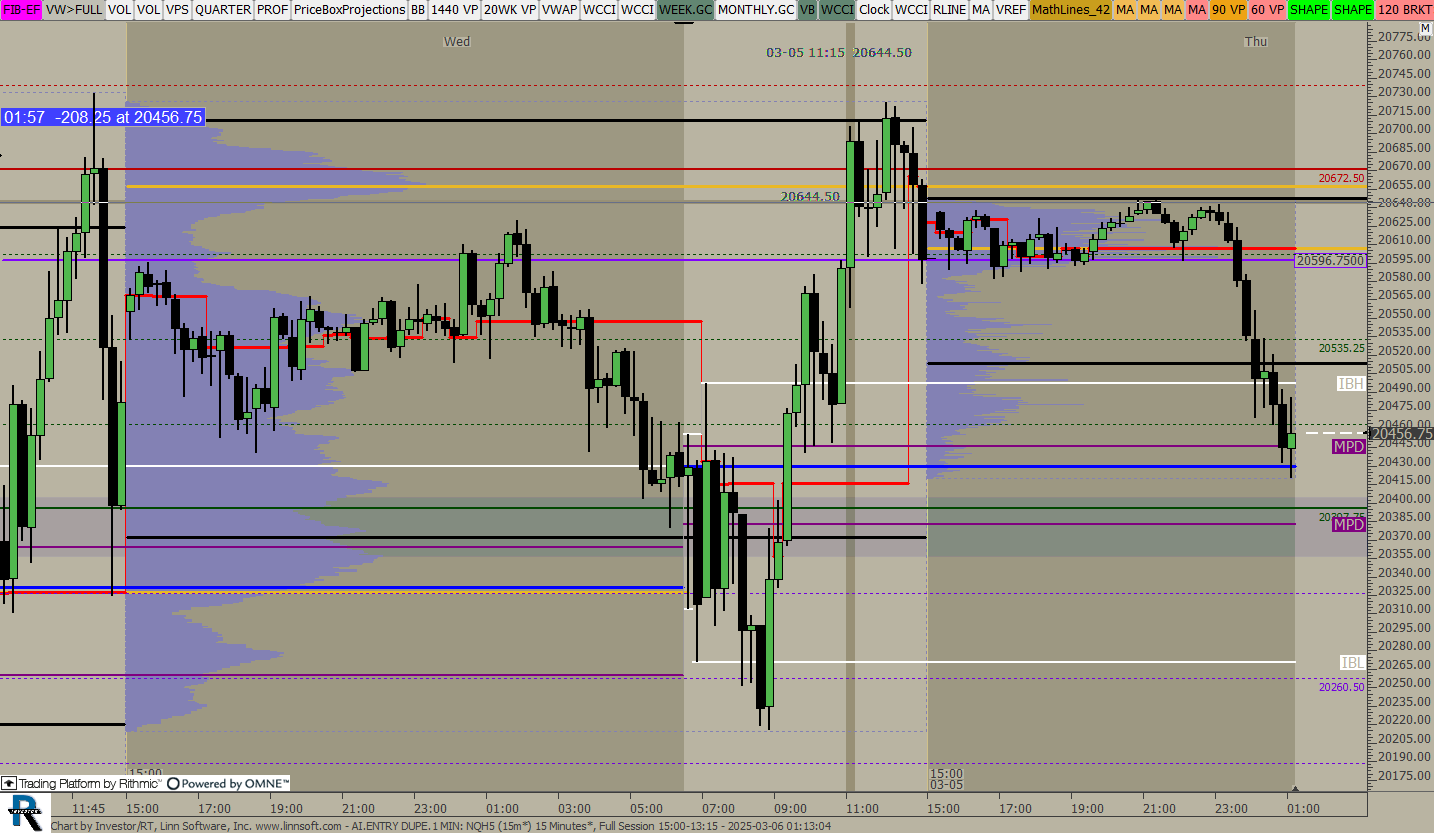
Task: Click the 20700.00 tick on the price axis
Action: click(1405, 129)
